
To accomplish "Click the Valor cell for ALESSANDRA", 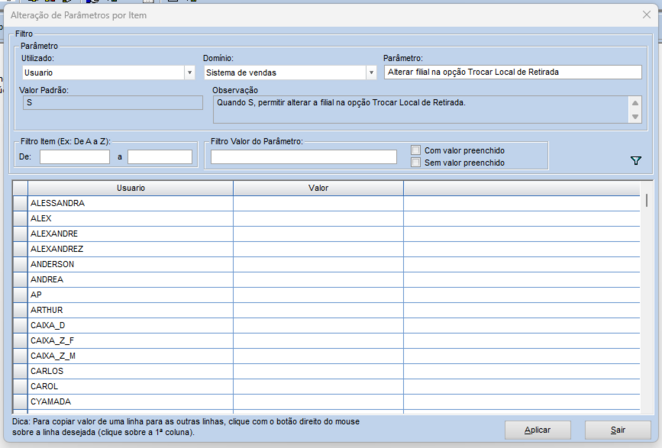I will tap(318, 203).
